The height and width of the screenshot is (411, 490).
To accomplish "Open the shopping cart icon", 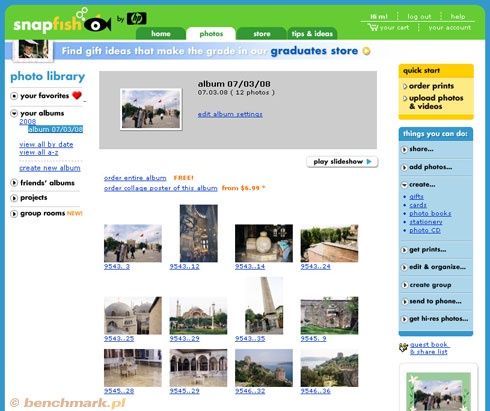I will coord(373,27).
